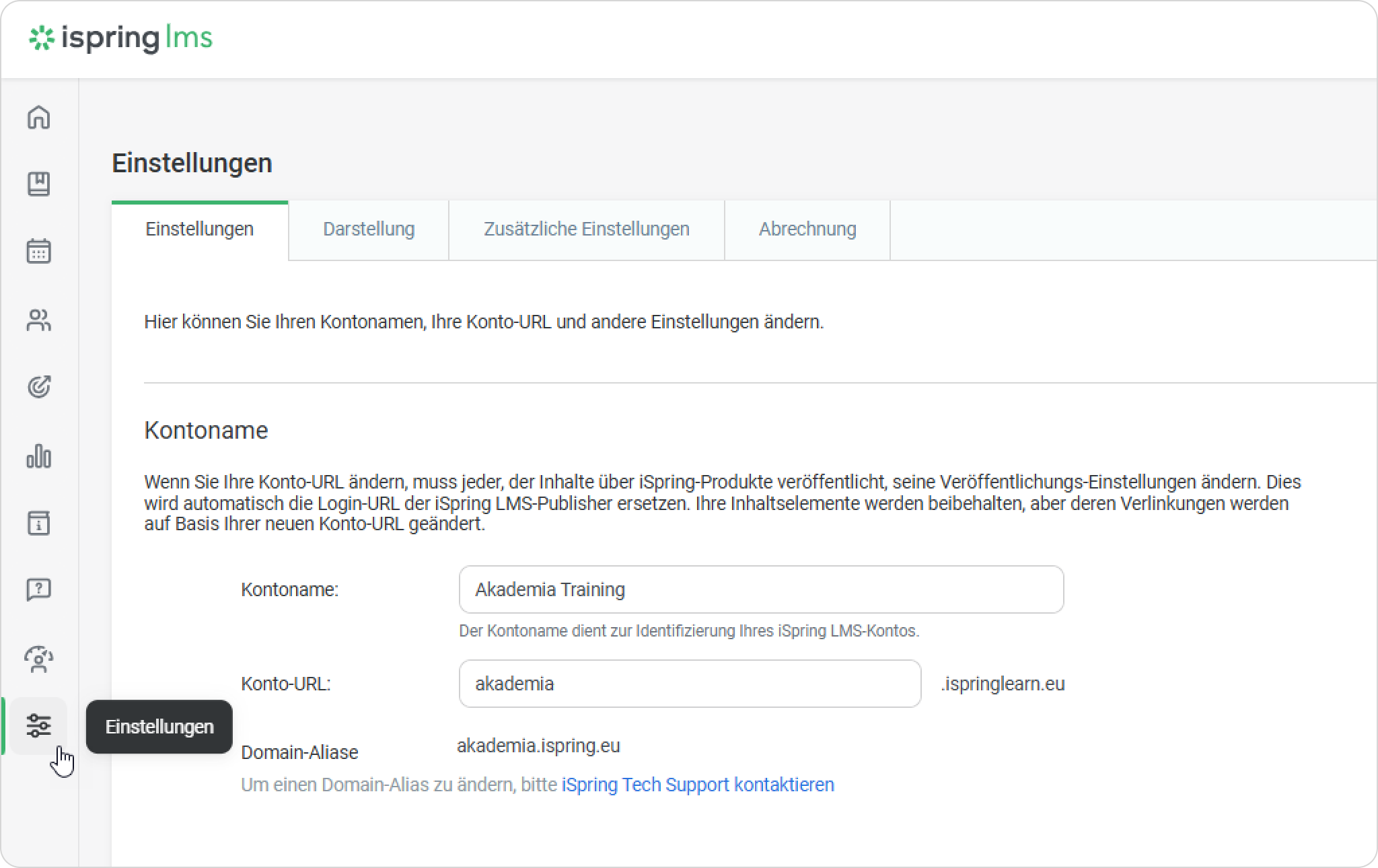Open the book-shaped courses icon in sidebar
Image resolution: width=1378 pixels, height=868 pixels.
pyautogui.click(x=38, y=184)
